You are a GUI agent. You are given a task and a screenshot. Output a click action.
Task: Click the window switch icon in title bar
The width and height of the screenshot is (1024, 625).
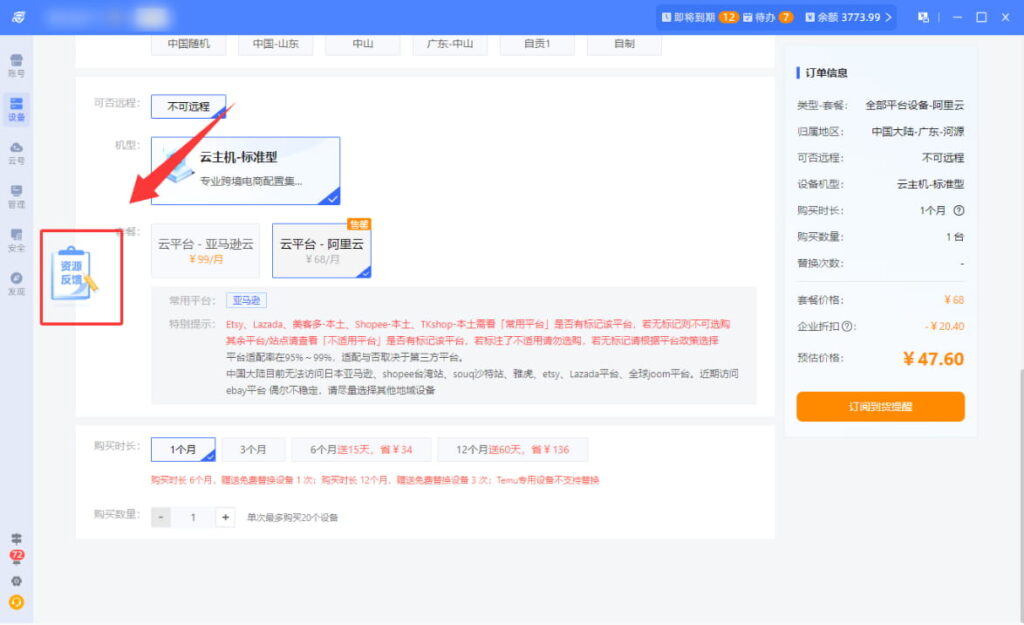(x=923, y=17)
